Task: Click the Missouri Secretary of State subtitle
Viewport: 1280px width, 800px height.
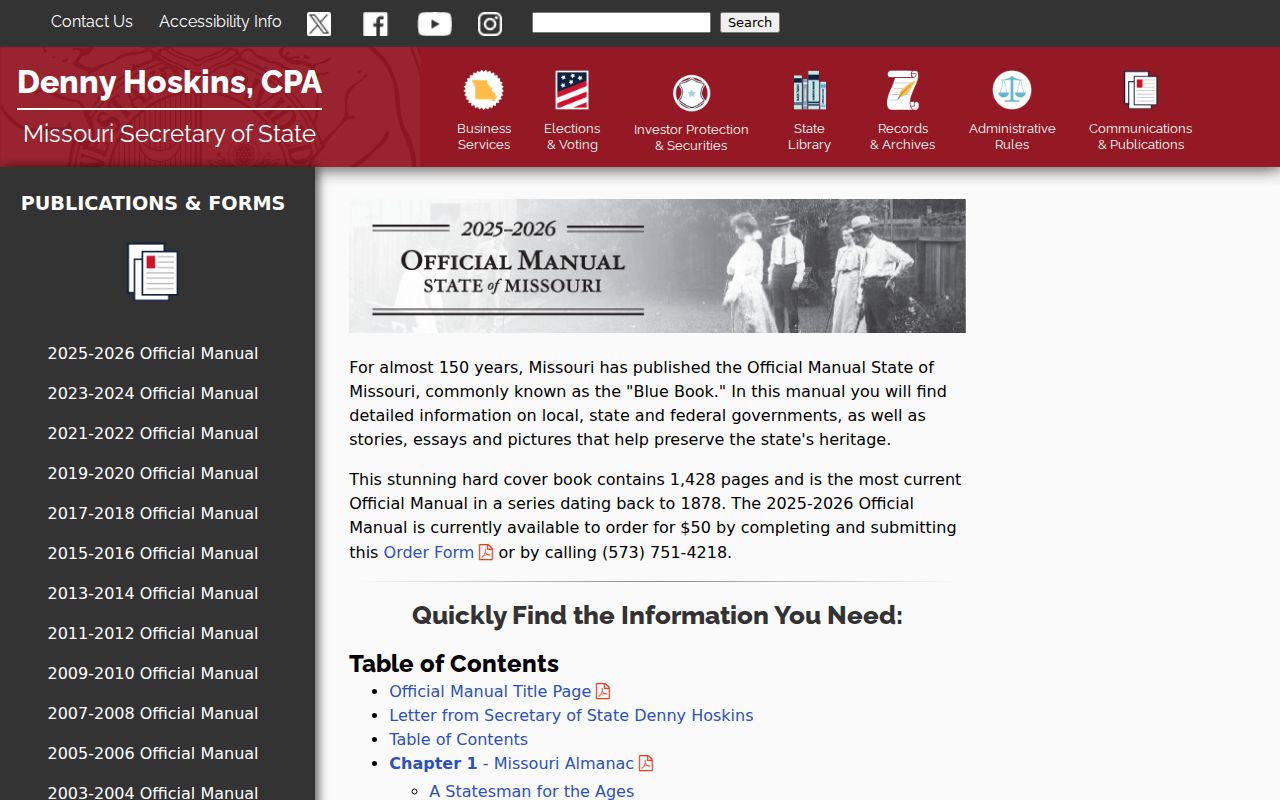Action: click(x=170, y=134)
